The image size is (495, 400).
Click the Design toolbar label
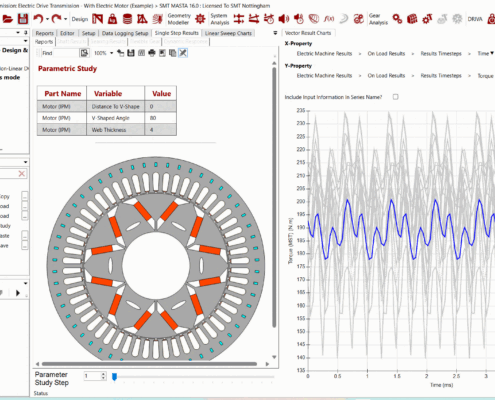tap(80, 19)
